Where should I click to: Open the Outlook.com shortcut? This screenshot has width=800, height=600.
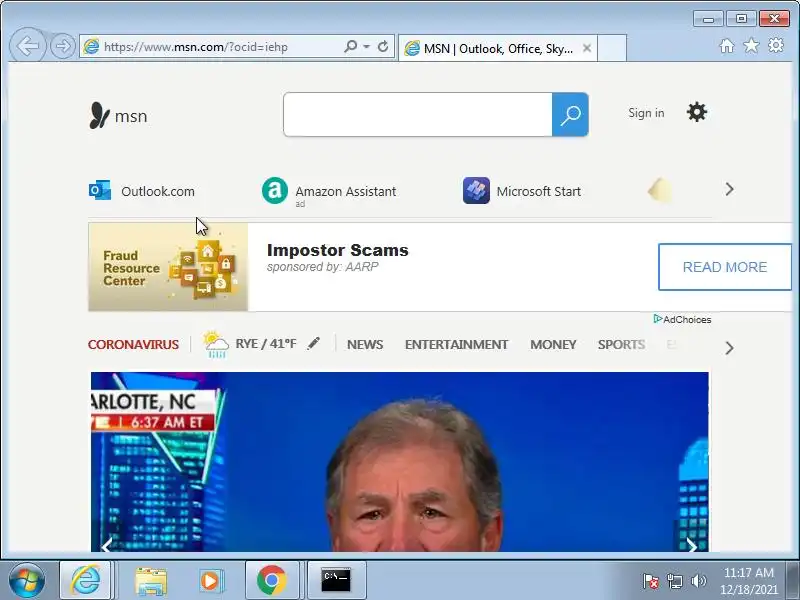click(x=158, y=191)
